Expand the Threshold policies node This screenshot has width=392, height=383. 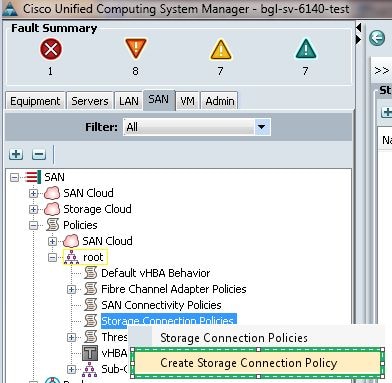[71, 337]
